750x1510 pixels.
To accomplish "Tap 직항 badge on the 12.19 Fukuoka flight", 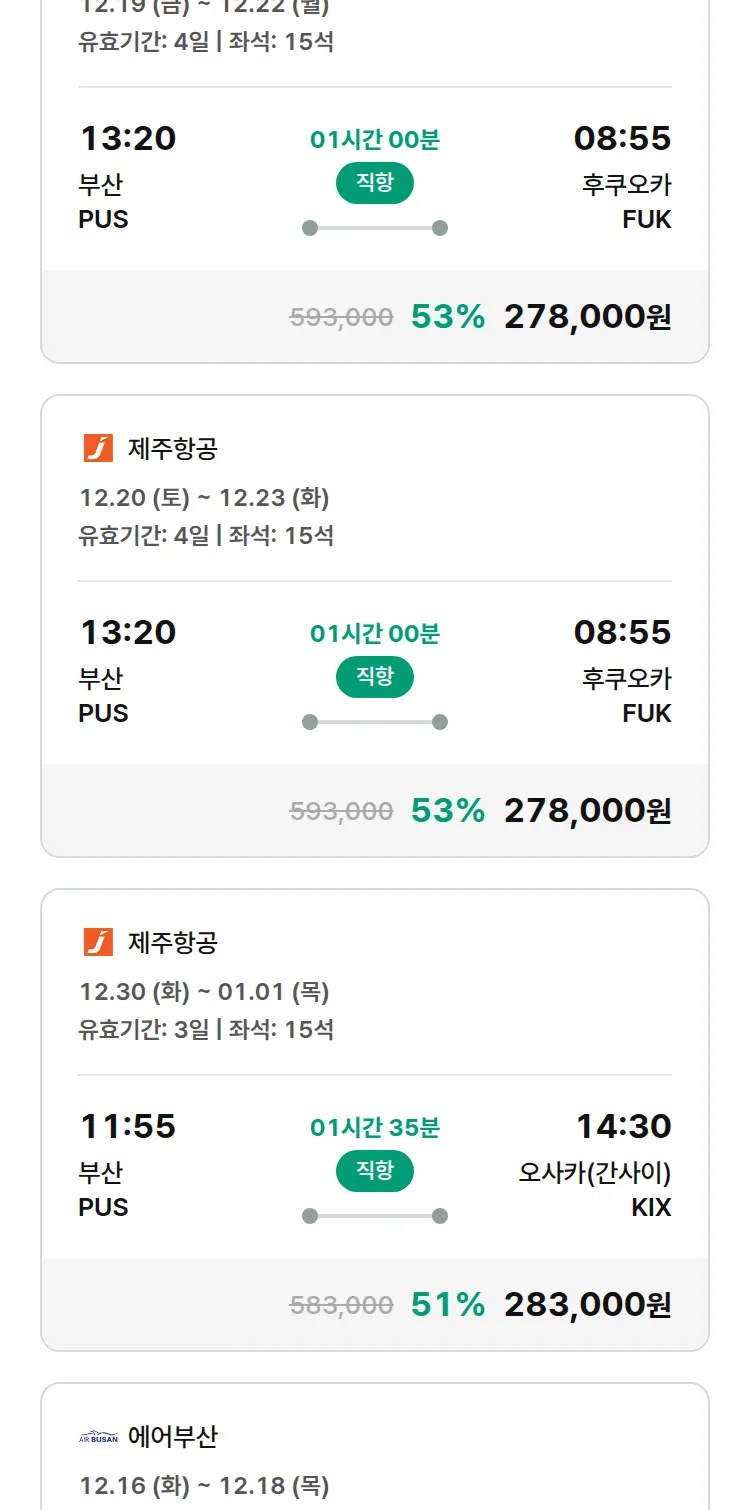I will point(375,183).
